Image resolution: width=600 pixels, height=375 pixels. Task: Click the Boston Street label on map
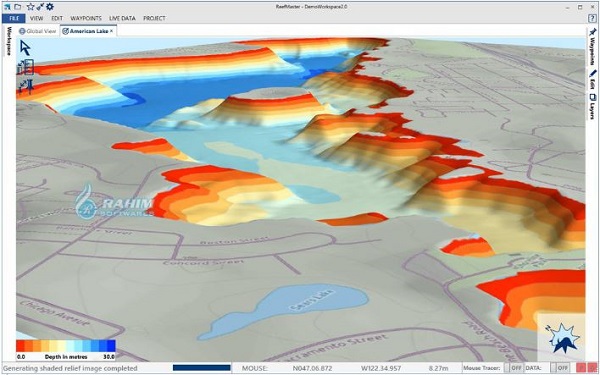(234, 241)
